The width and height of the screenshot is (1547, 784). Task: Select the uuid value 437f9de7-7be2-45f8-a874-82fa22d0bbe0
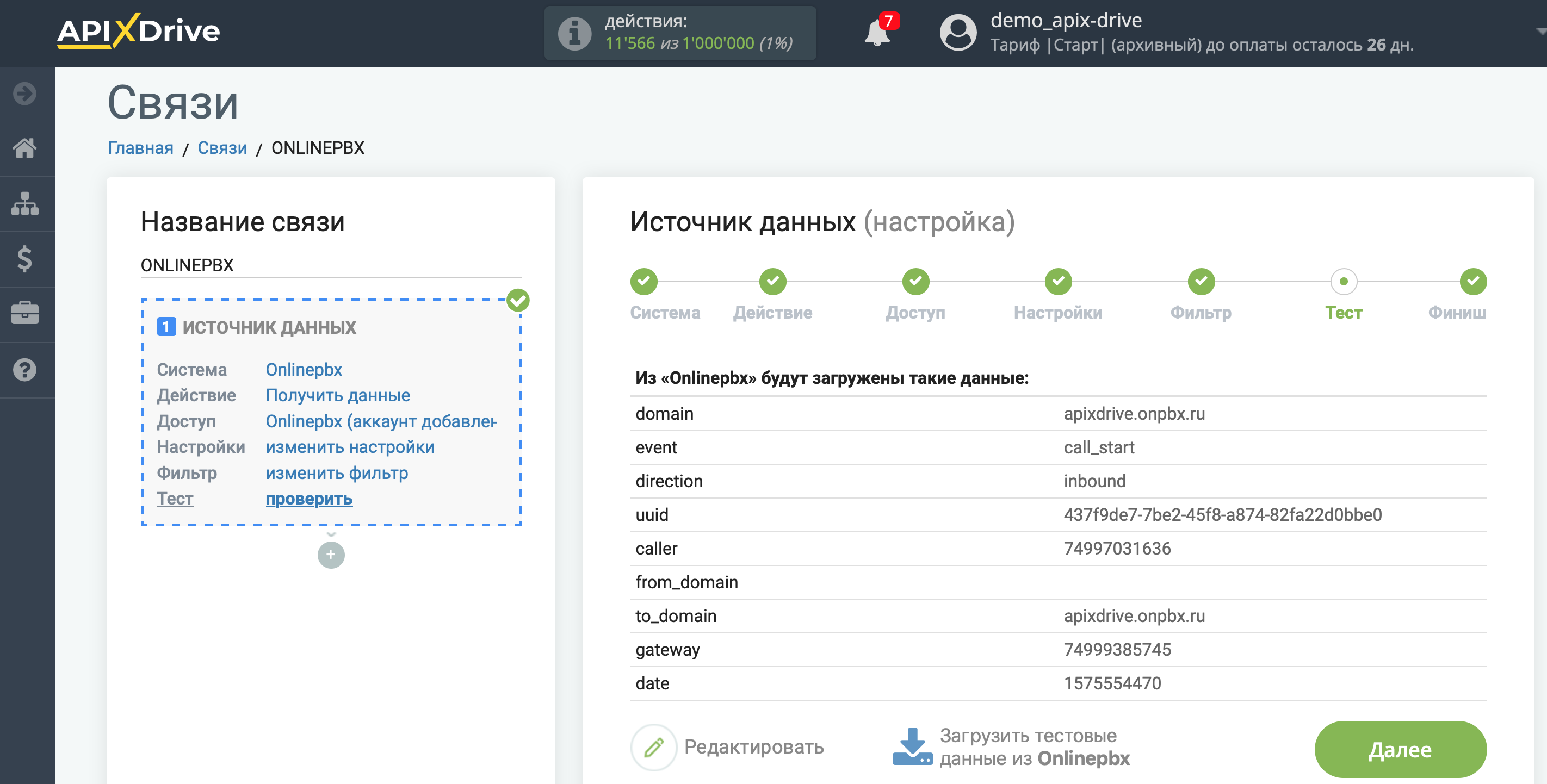[x=1223, y=514]
